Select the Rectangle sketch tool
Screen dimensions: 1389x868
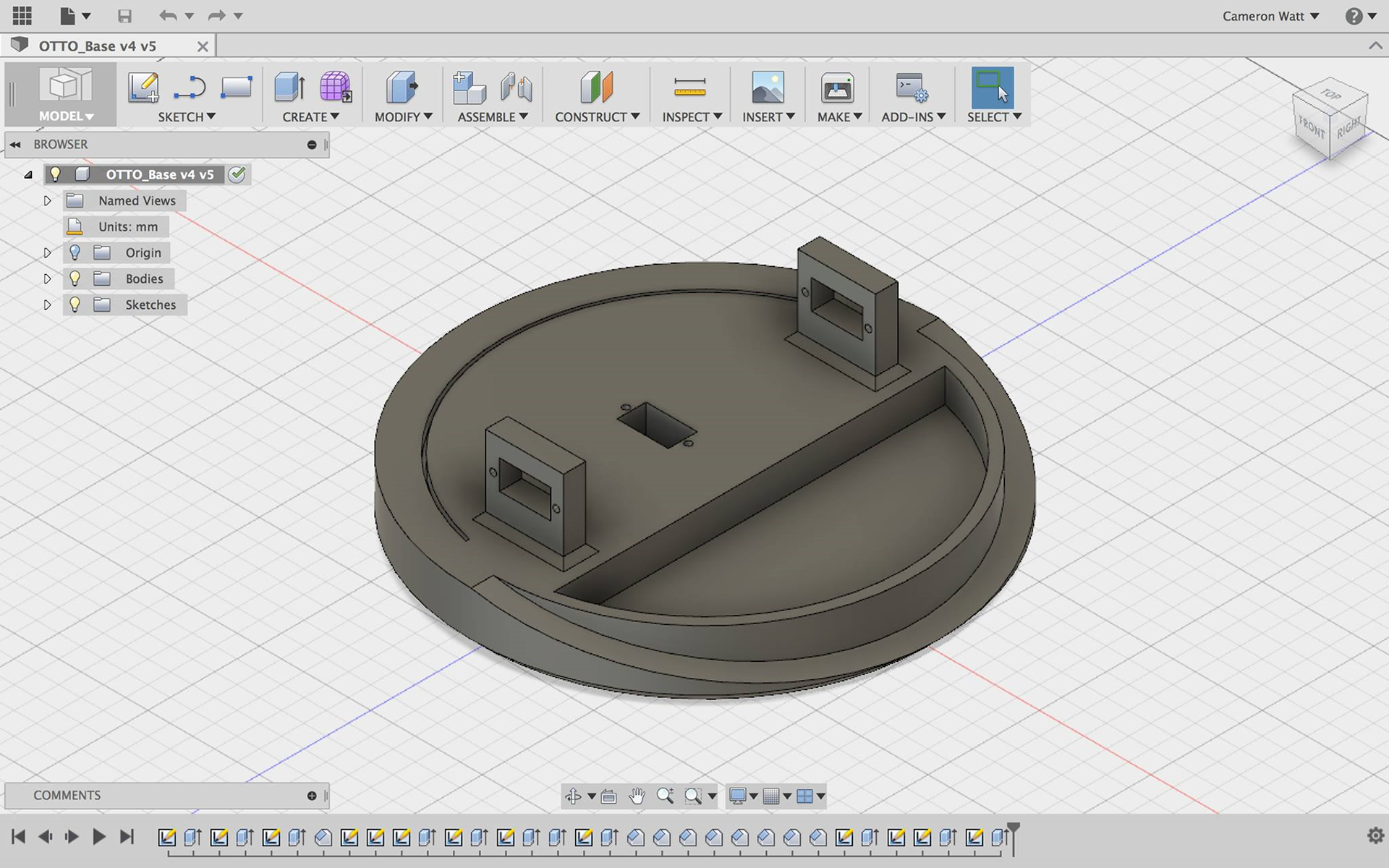tap(236, 88)
